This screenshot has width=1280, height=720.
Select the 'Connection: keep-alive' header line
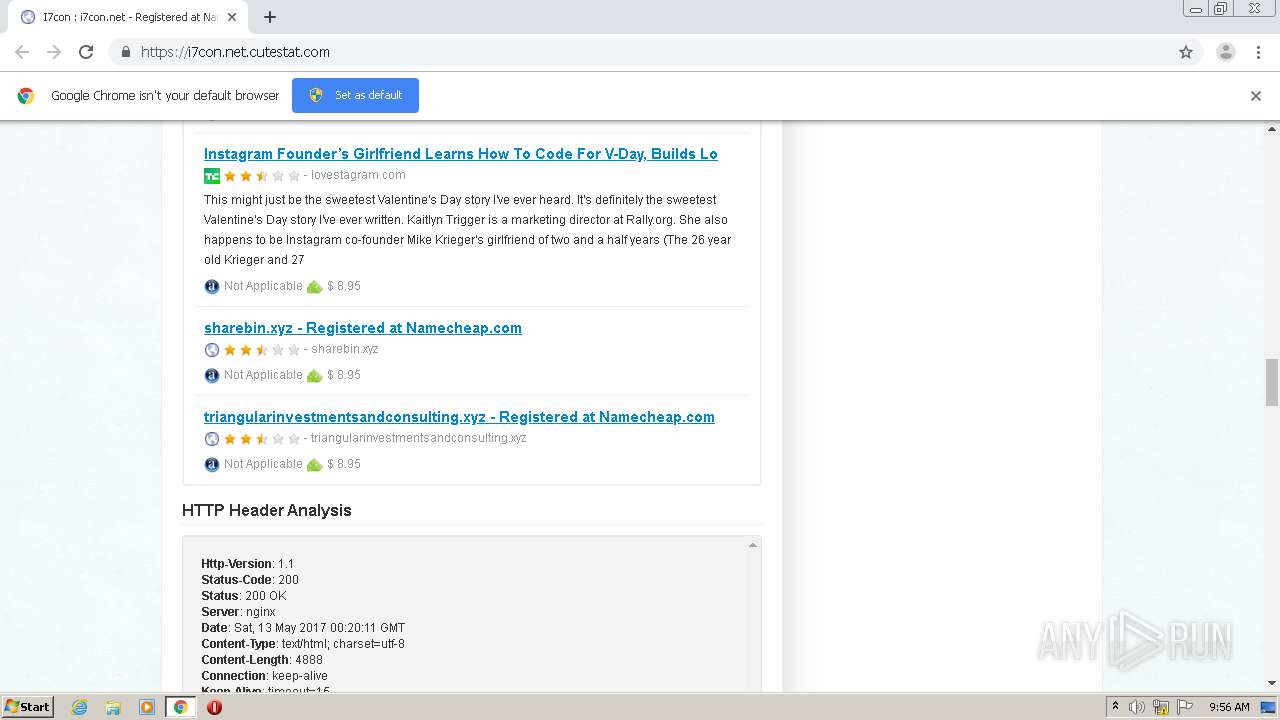click(264, 676)
